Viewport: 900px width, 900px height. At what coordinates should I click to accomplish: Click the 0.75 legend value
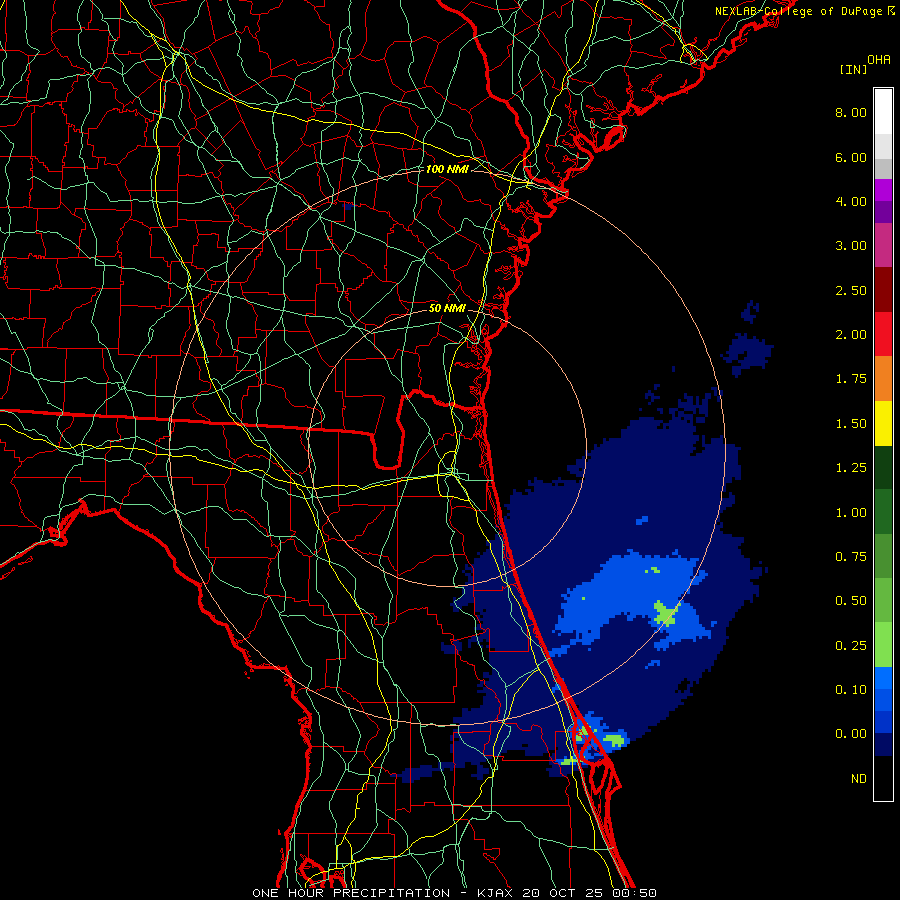coord(851,557)
